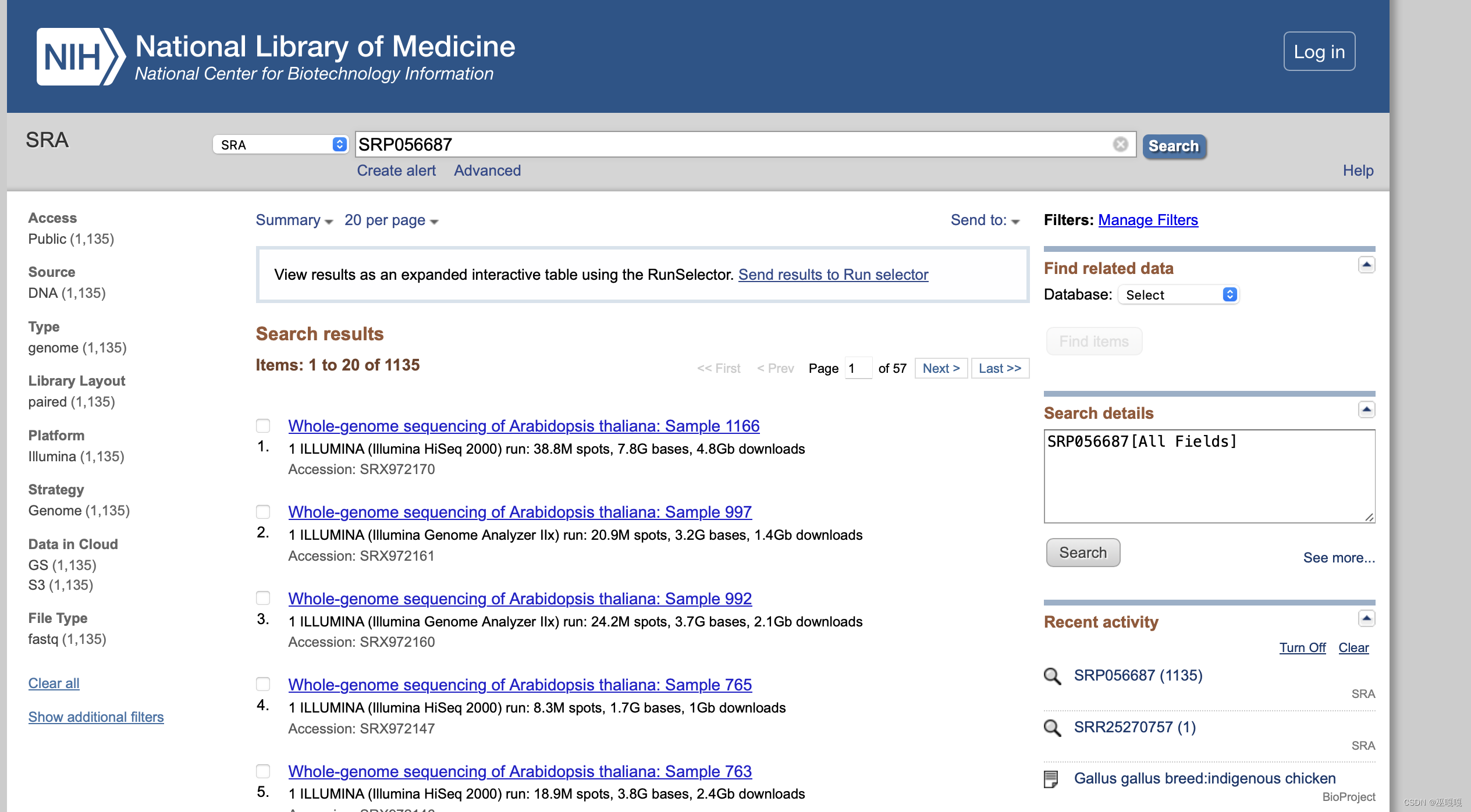The width and height of the screenshot is (1471, 812).
Task: Check the box for Sample 997
Action: click(x=263, y=512)
